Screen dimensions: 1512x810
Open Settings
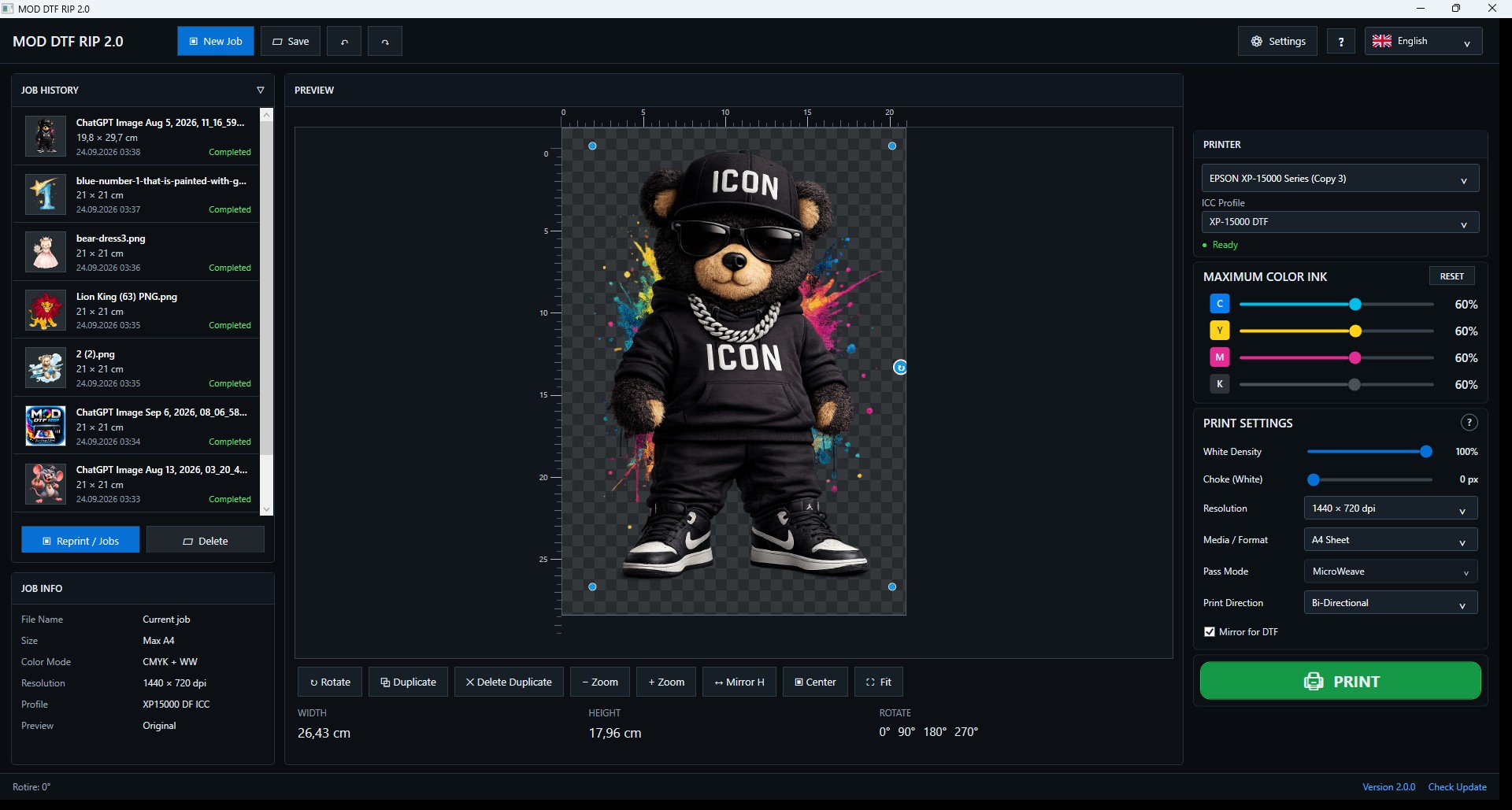(x=1277, y=42)
